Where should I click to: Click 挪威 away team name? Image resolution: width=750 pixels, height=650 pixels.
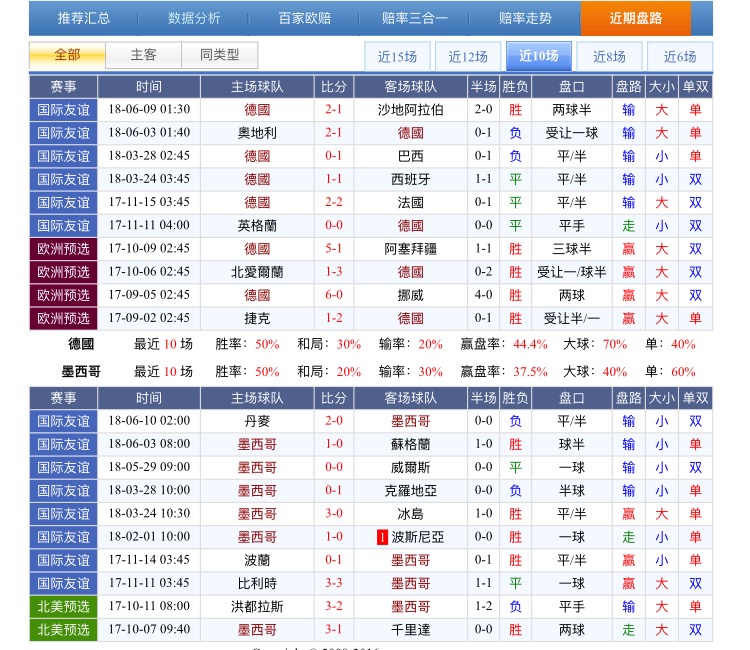[x=410, y=296]
